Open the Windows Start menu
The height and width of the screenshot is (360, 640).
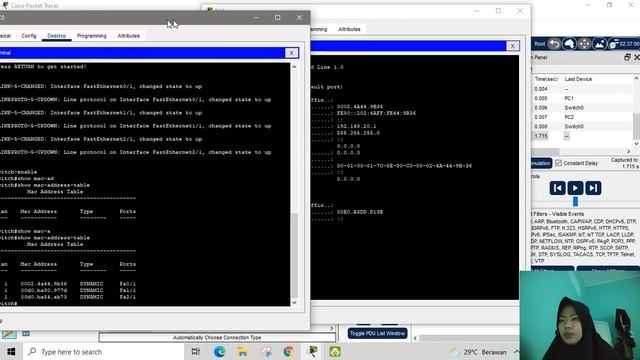(11, 352)
